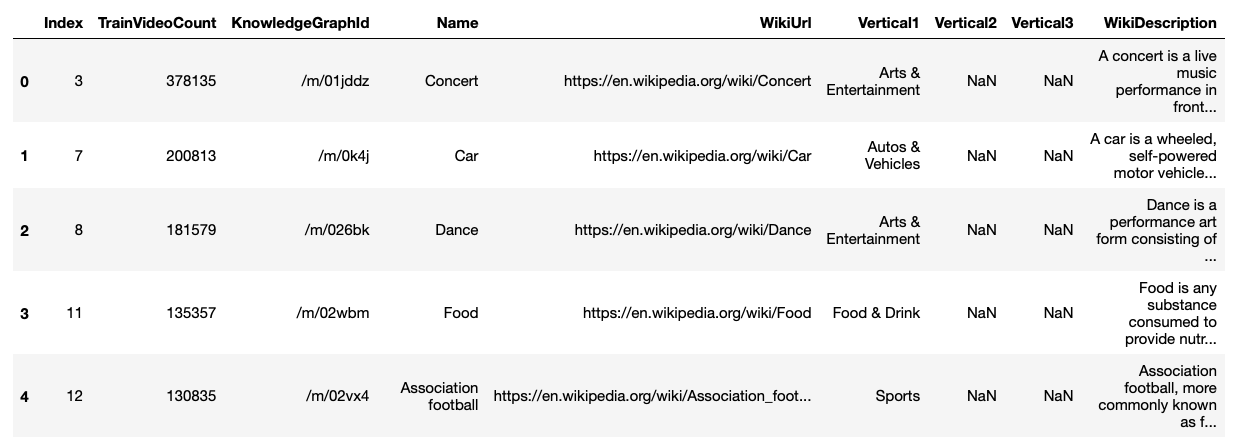Select the cell with value 378135
1236x443 pixels.
pos(191,81)
